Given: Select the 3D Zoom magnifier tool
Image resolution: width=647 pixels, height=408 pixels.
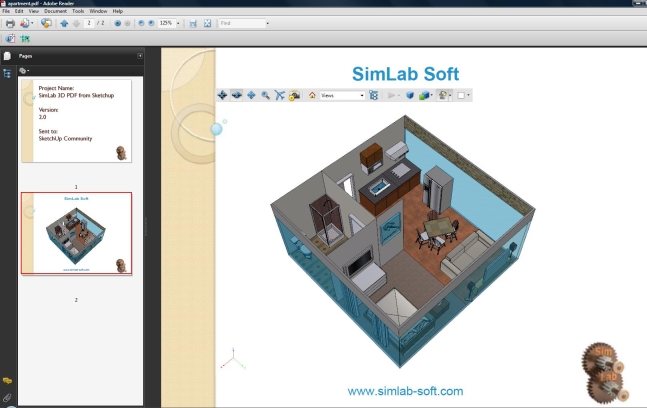Looking at the screenshot, I should pyautogui.click(x=265, y=95).
